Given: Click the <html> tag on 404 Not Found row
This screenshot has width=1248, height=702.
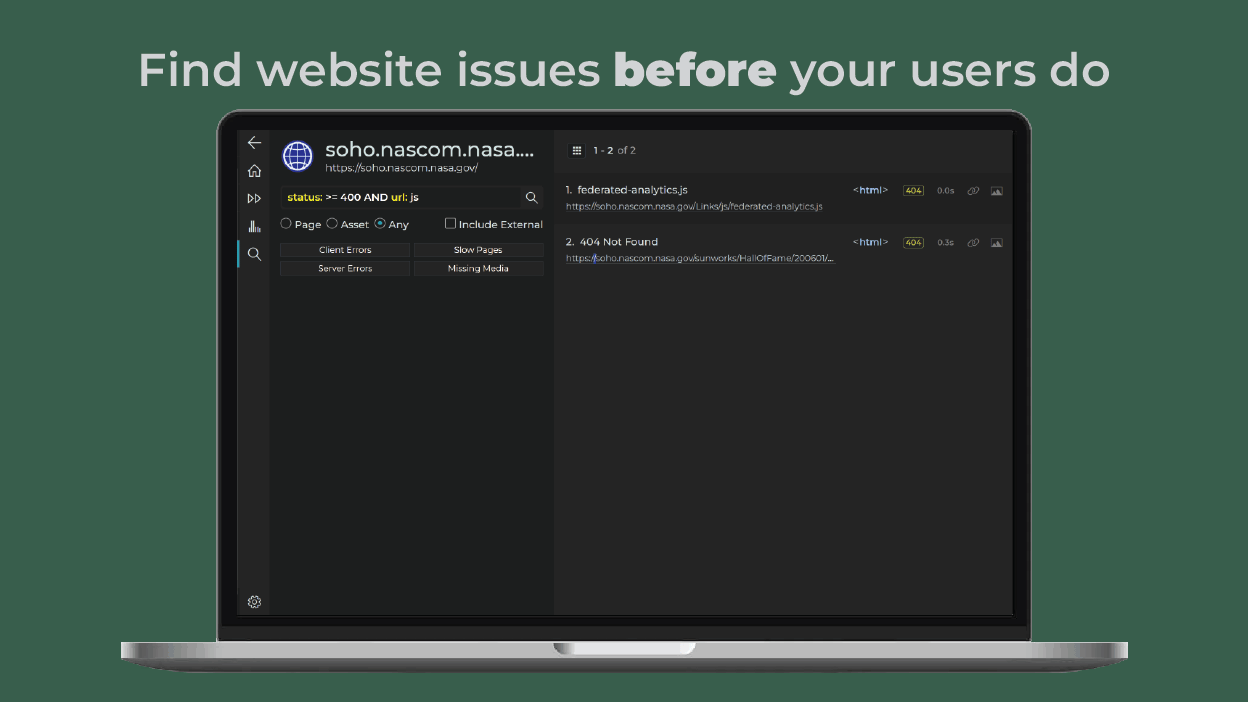Looking at the screenshot, I should click(x=870, y=242).
